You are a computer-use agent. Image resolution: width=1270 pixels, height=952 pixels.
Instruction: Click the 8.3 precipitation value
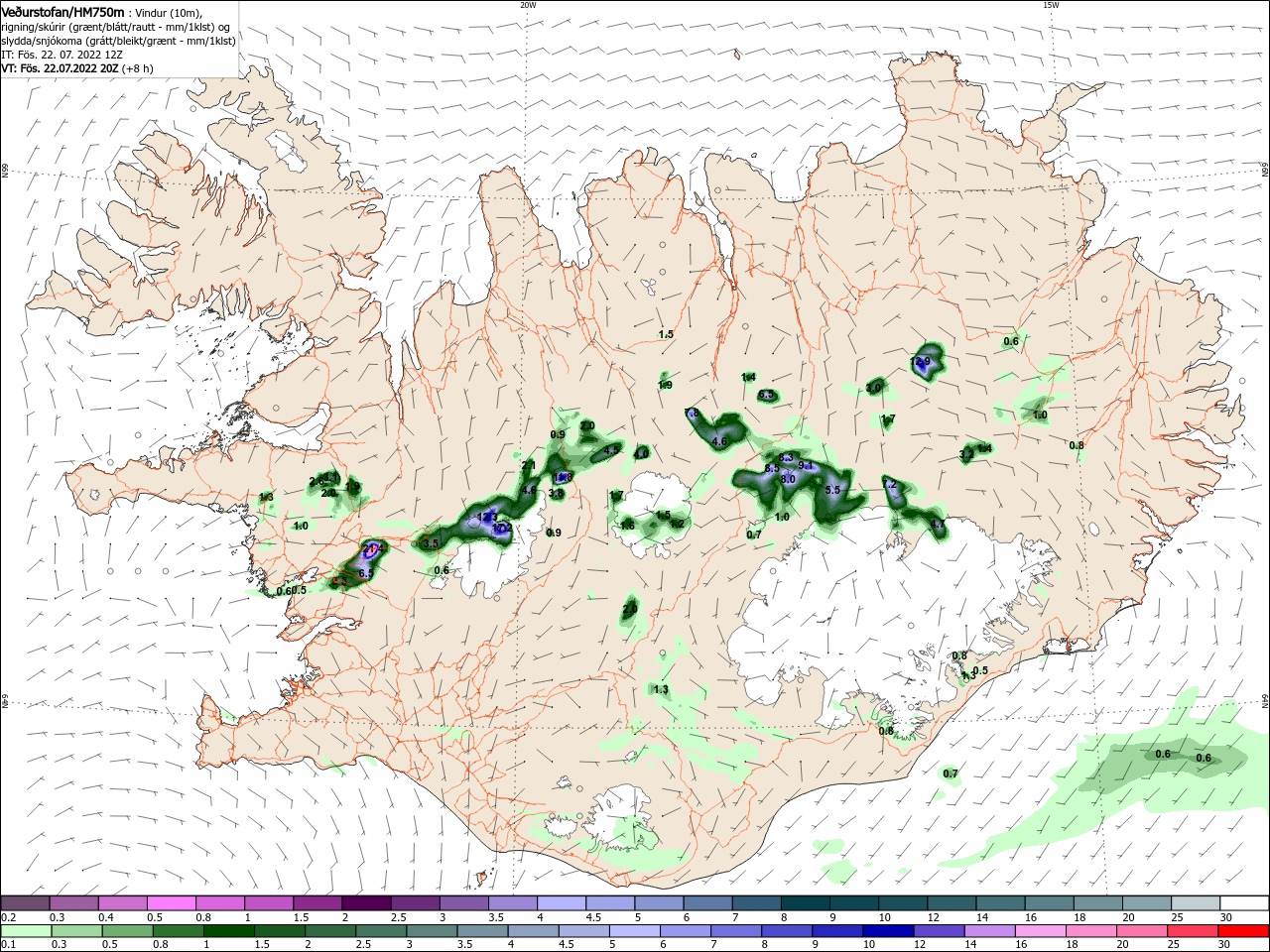(786, 457)
